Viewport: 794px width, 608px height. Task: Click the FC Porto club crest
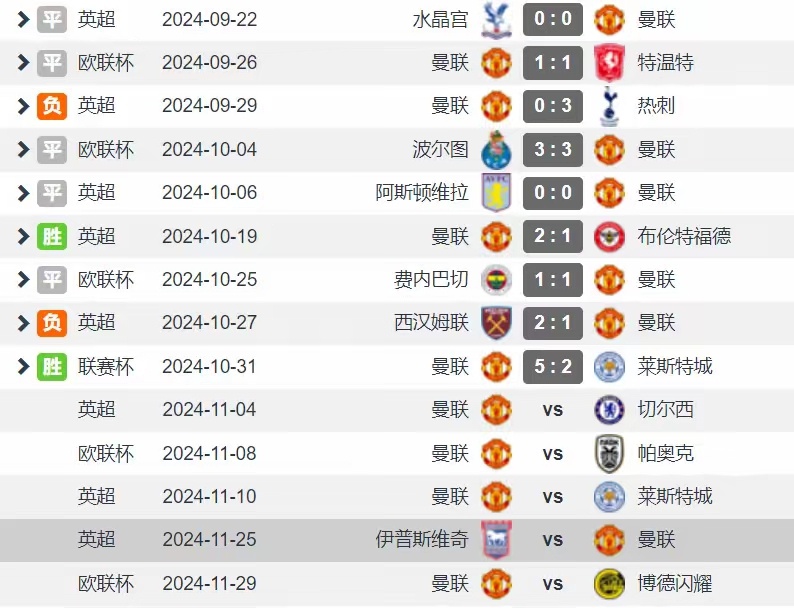[496, 149]
